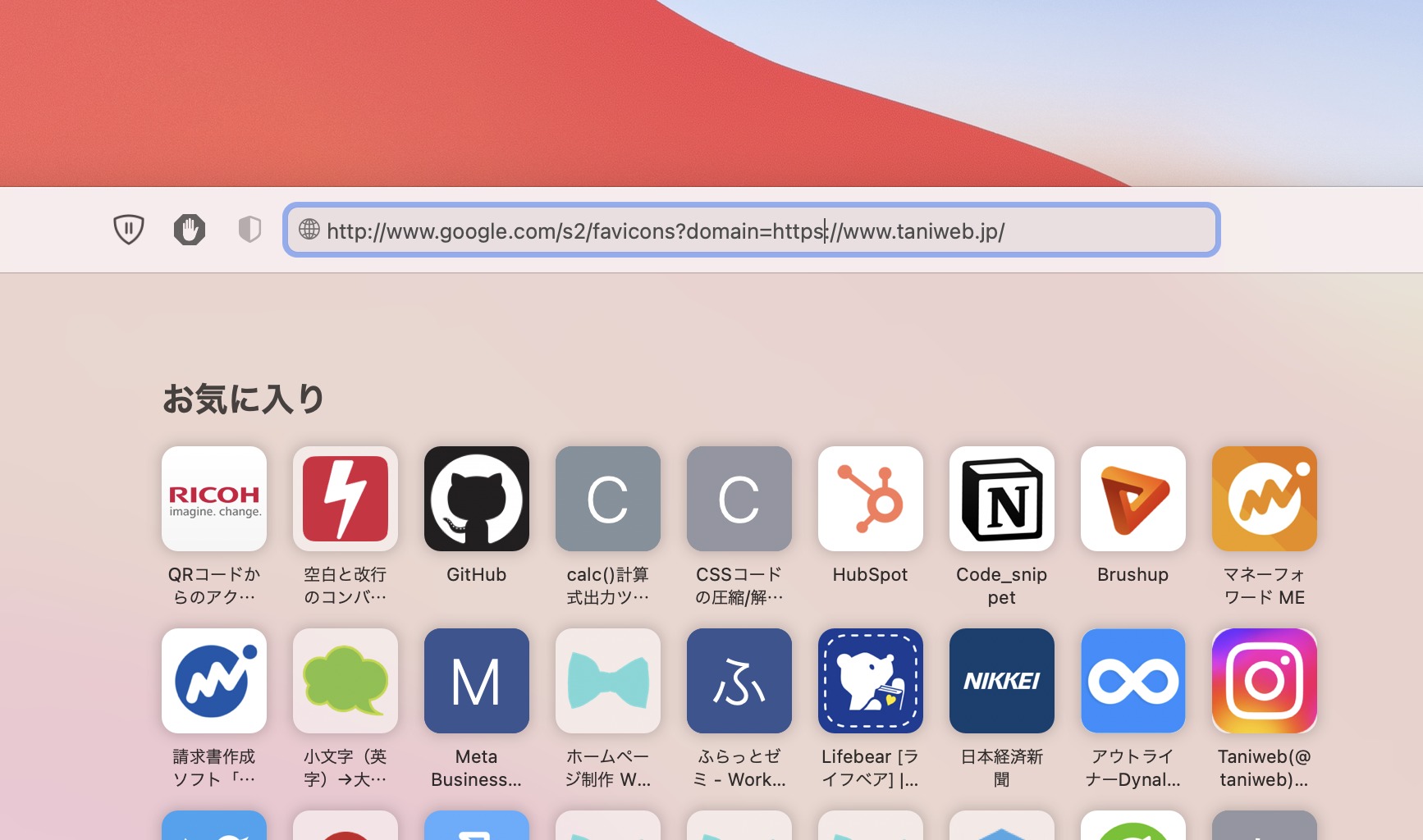Open the Meta Business favorite
The height and width of the screenshot is (840, 1423).
point(476,681)
